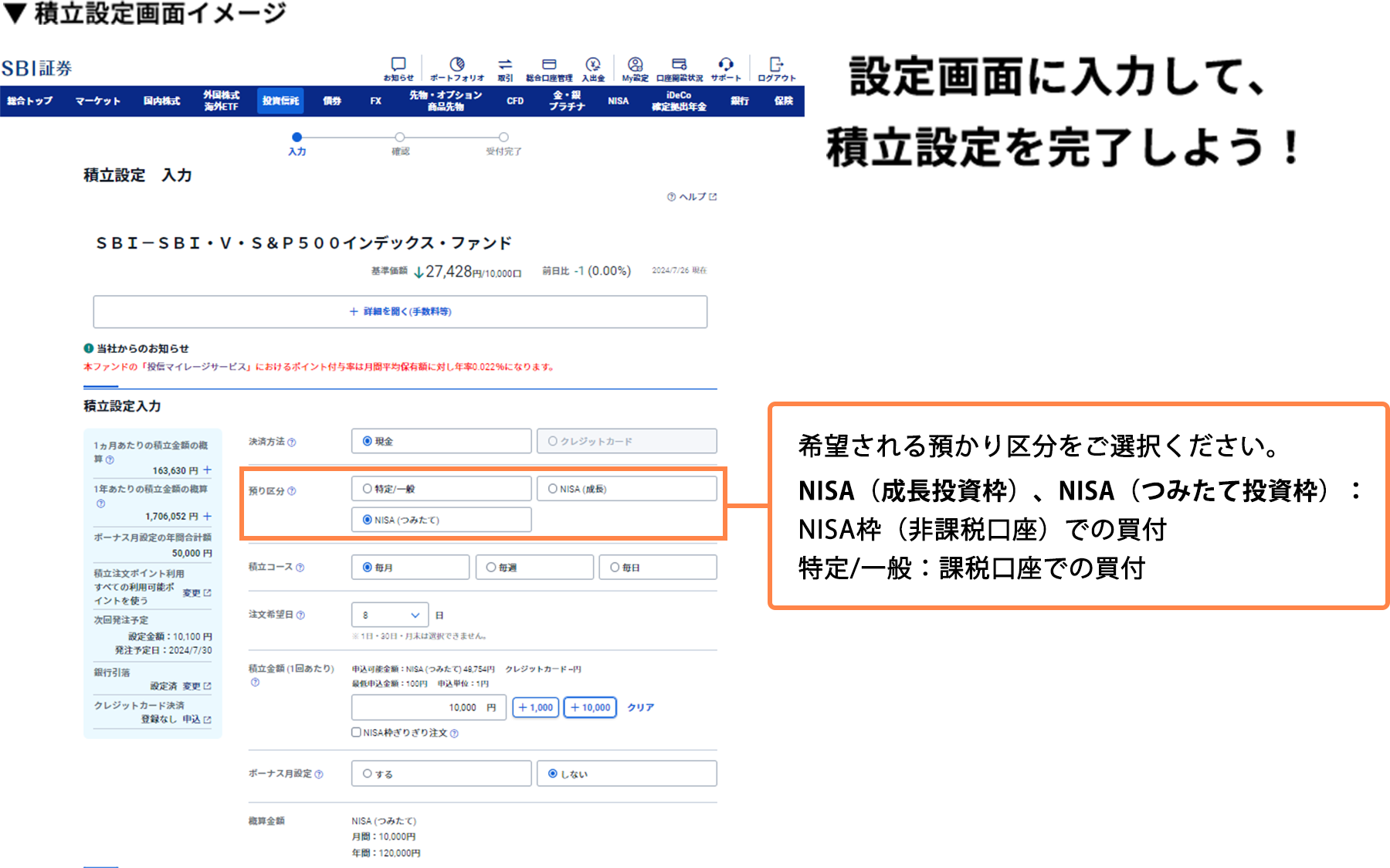Viewport: 1390px width, 868px height.
Task: Select クレジットカード payment method
Action: pyautogui.click(x=626, y=441)
